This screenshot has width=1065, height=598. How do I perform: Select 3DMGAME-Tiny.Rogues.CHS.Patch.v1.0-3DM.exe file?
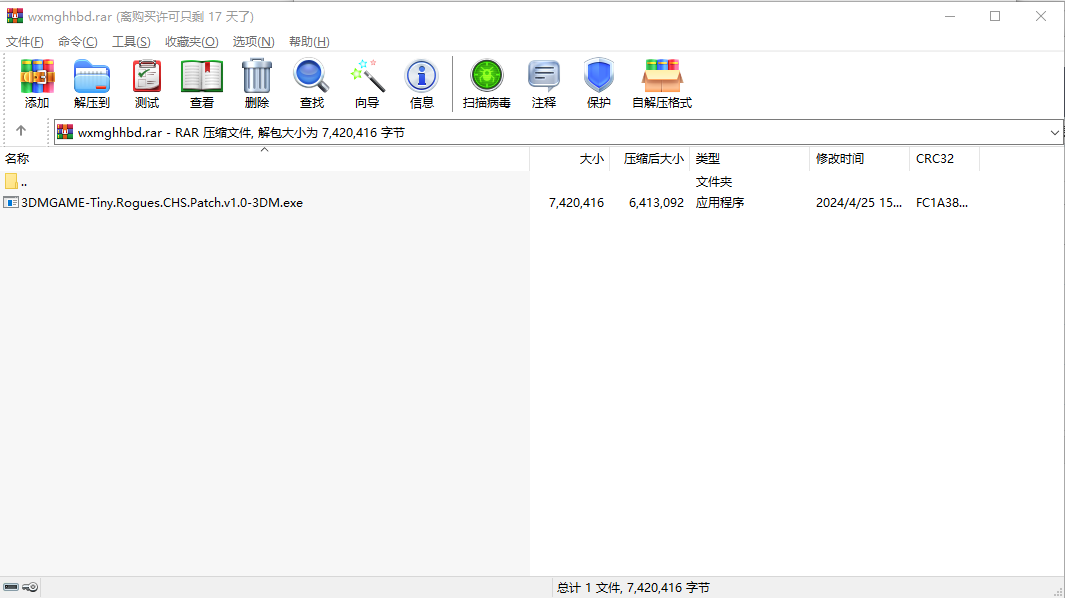(162, 203)
